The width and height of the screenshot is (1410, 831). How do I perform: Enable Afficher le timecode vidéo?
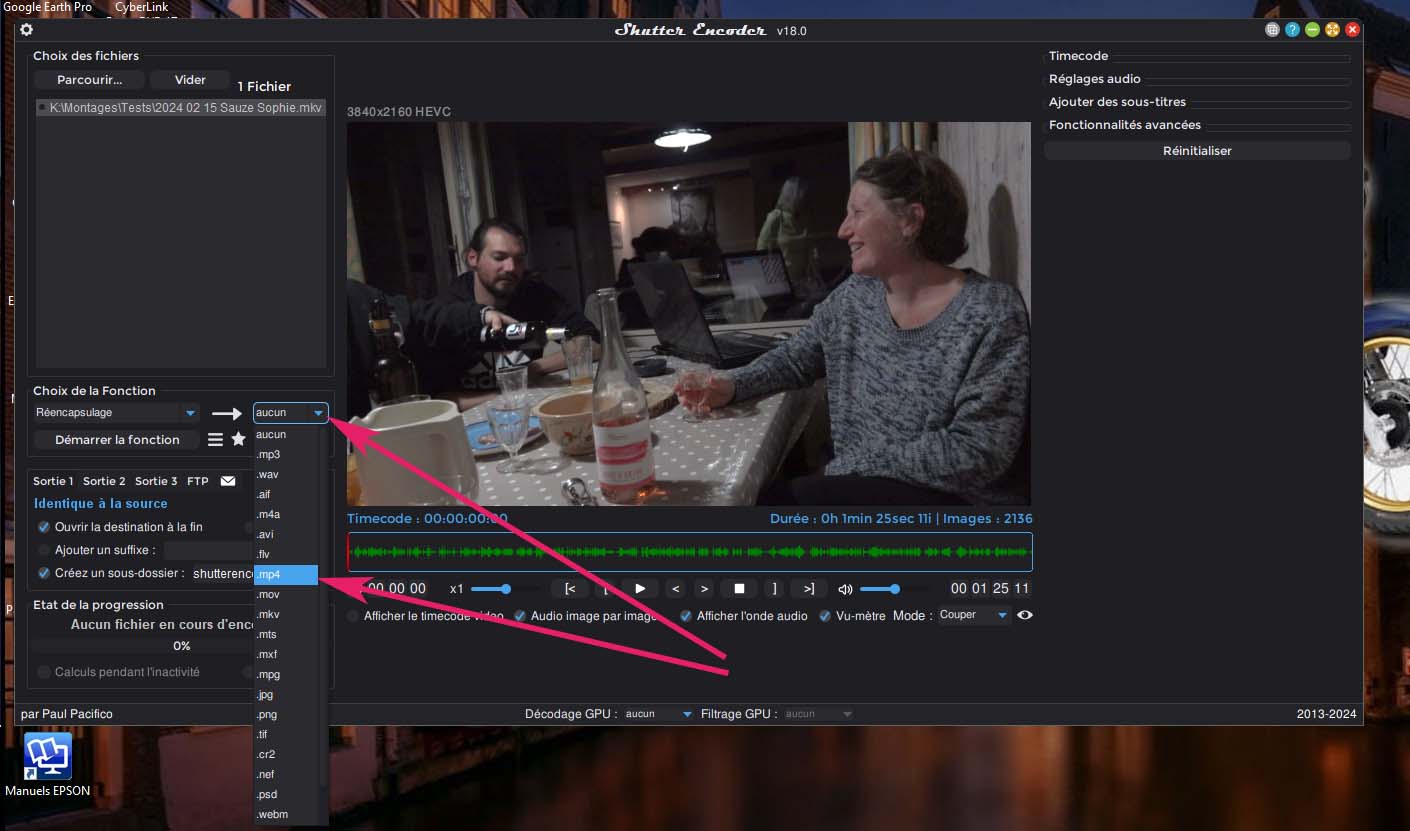point(353,616)
